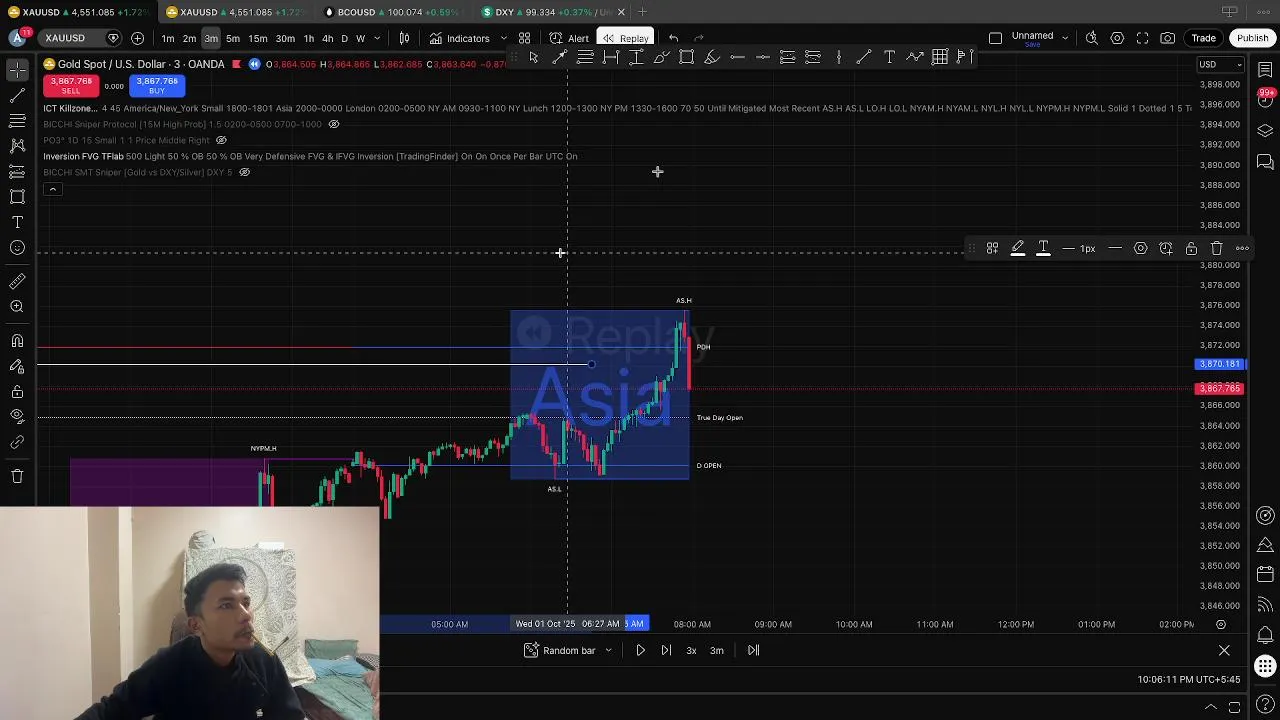Open indicator templates grid icon
Image resolution: width=1280 pixels, height=720 pixels.
point(524,38)
